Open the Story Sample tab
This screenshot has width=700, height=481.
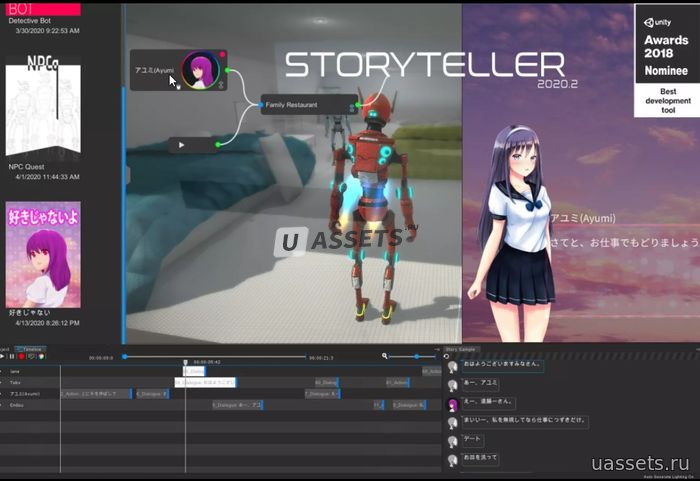tap(461, 349)
